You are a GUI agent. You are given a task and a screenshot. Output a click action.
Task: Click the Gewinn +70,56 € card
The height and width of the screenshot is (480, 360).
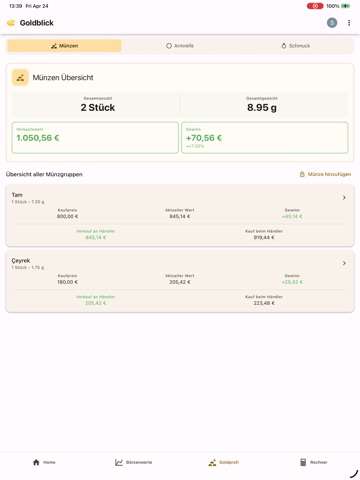pyautogui.click(x=265, y=138)
